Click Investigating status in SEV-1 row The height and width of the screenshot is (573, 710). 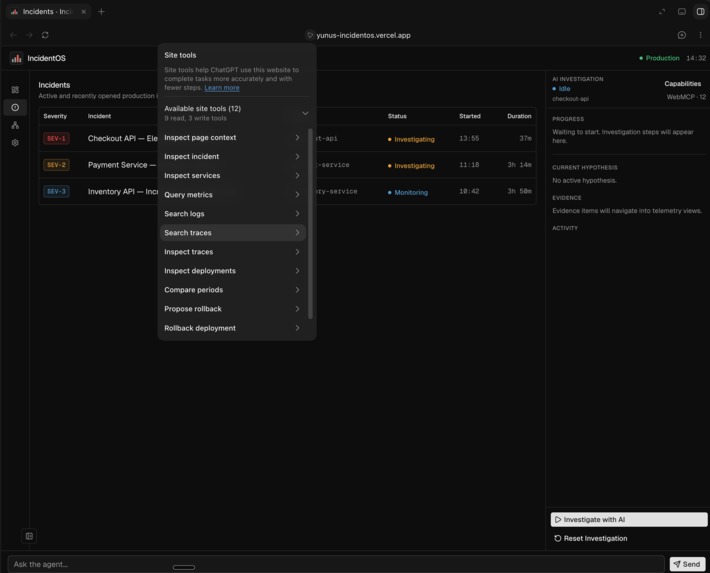pyautogui.click(x=411, y=140)
